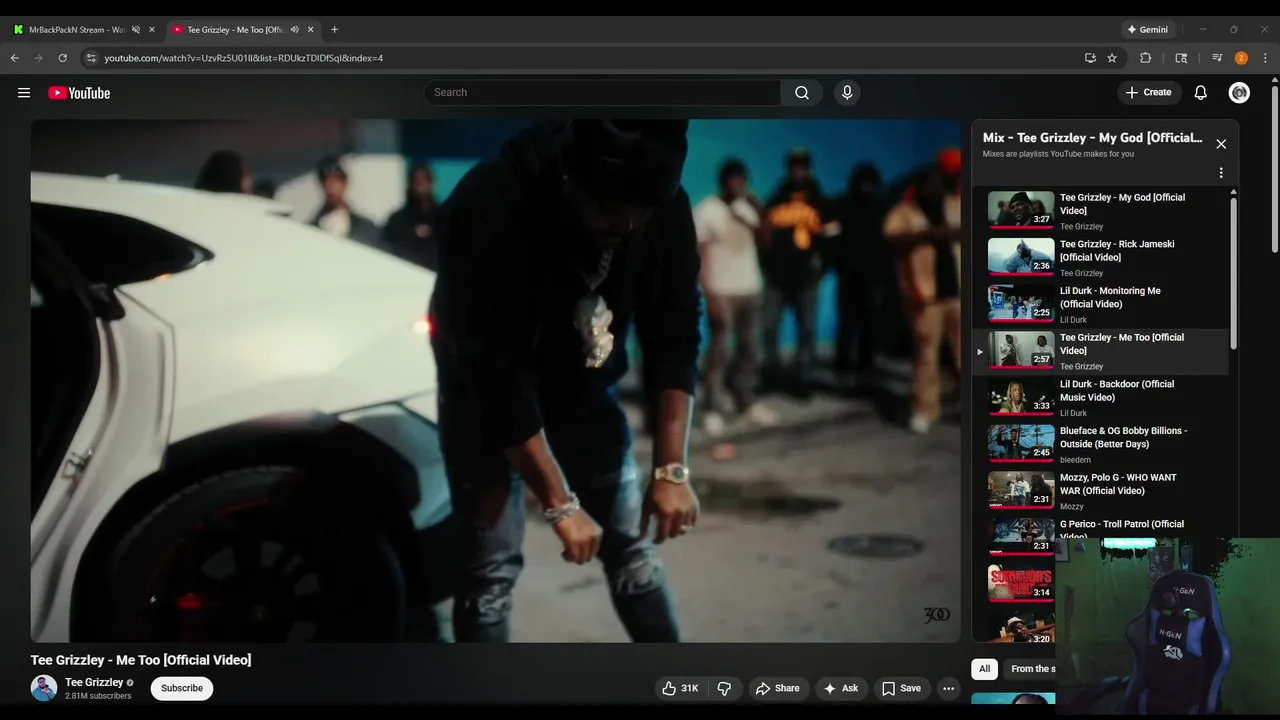Select Lil Durk - Monitoring Me title

(1110, 297)
